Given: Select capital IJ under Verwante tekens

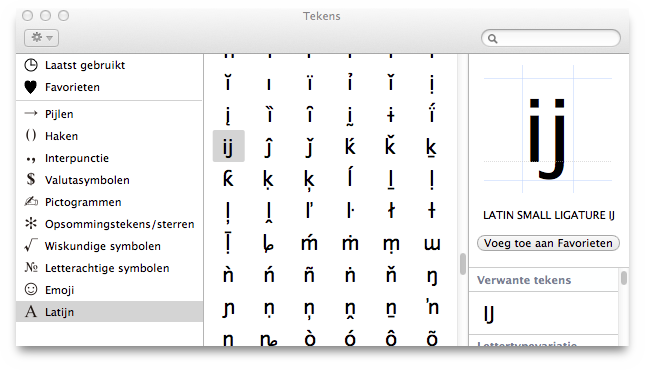Looking at the screenshot, I should click(x=489, y=314).
